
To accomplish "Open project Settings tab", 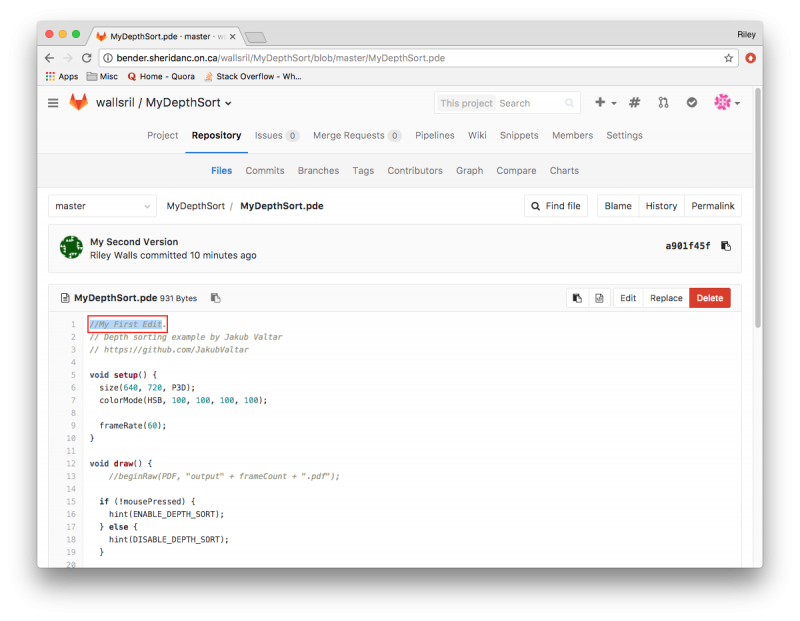I will (624, 136).
